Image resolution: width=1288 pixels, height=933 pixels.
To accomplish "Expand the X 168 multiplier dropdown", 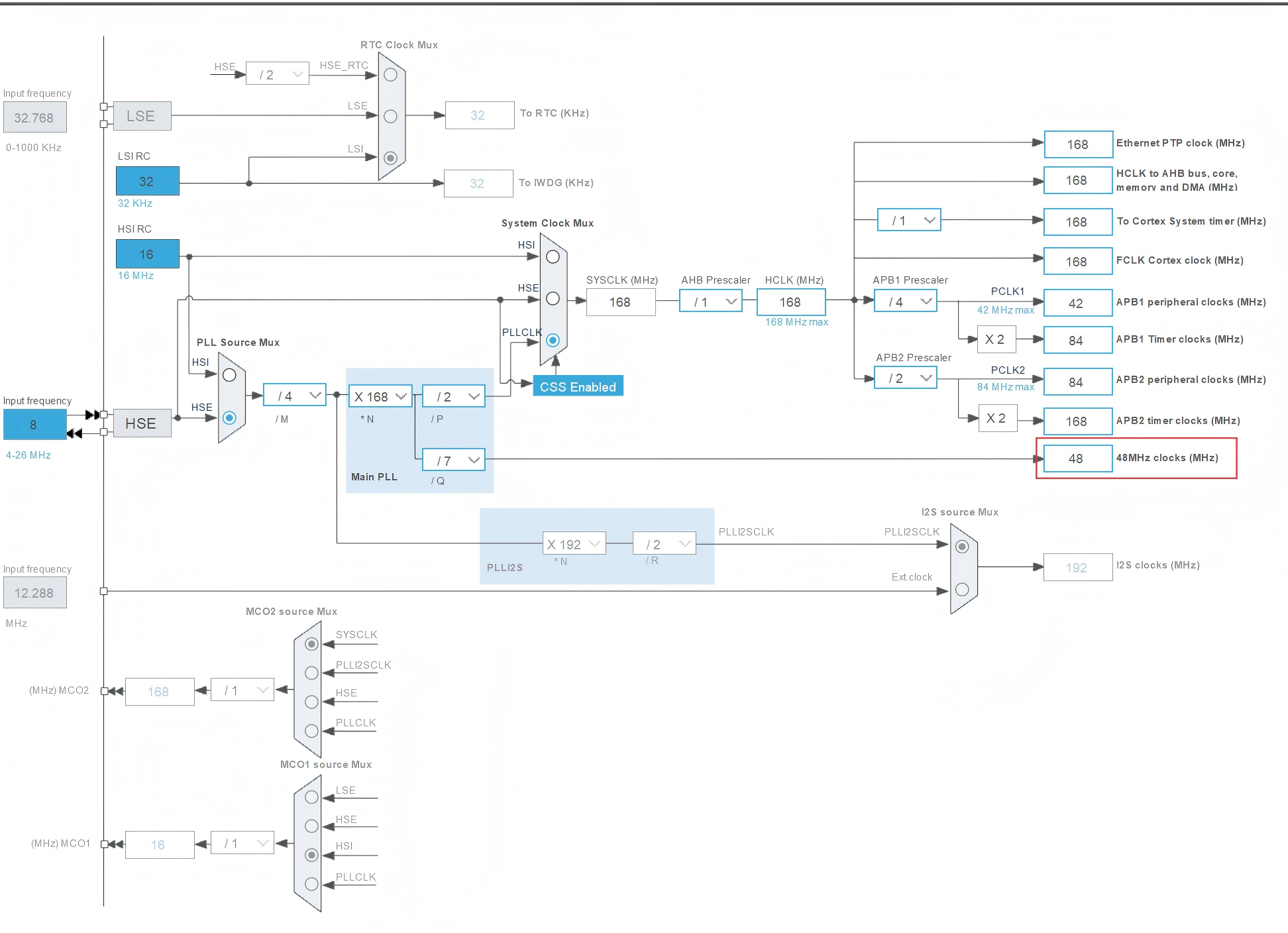I will (380, 396).
